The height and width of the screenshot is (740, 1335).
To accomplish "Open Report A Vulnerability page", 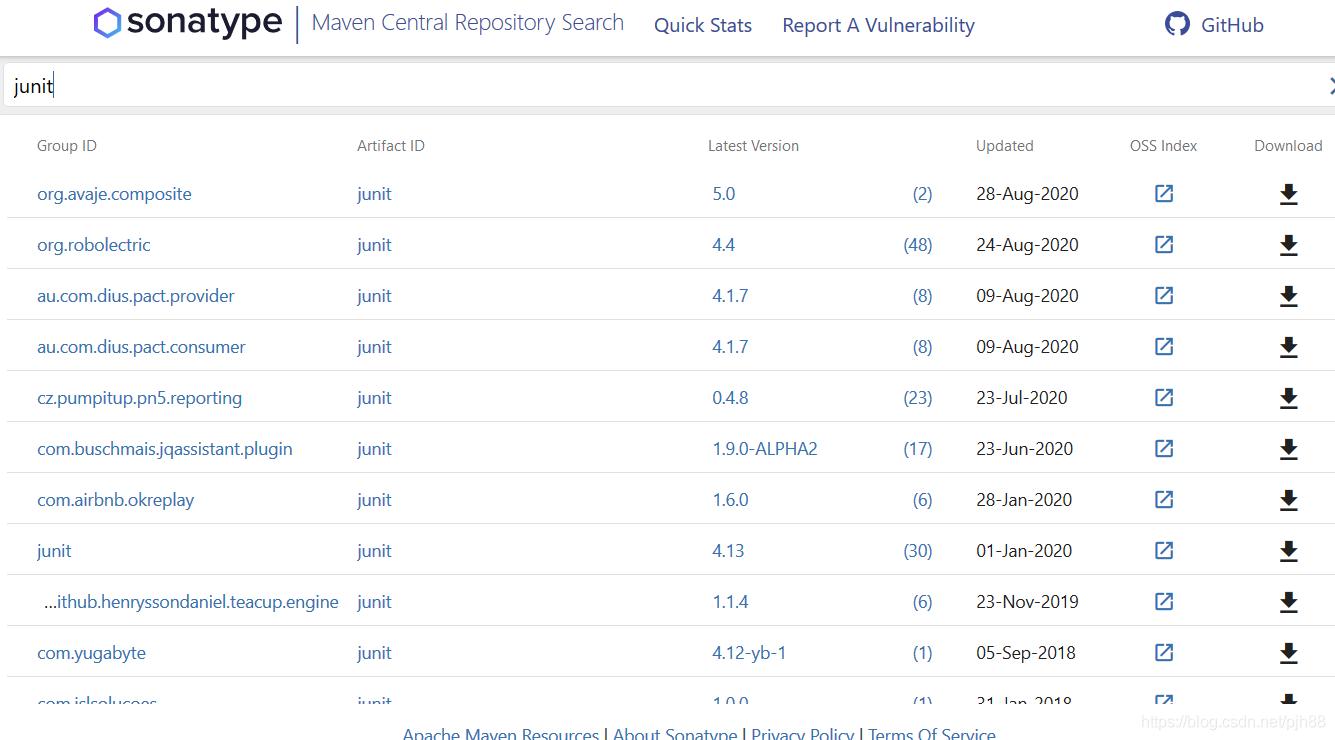I will coord(878,26).
